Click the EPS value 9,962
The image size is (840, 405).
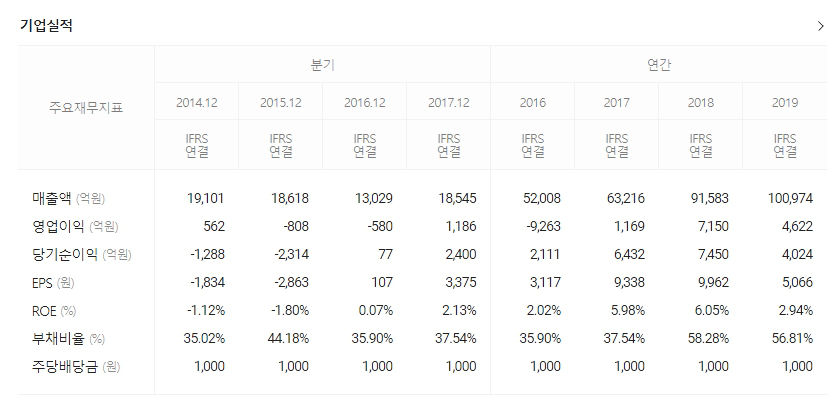(713, 282)
